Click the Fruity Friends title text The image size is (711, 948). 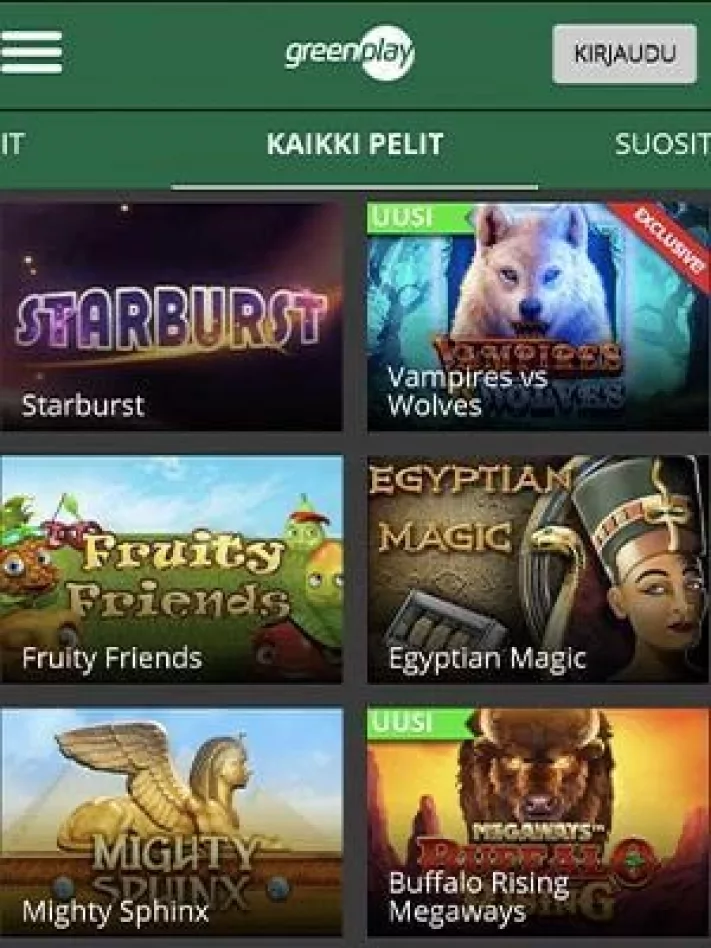pos(112,658)
